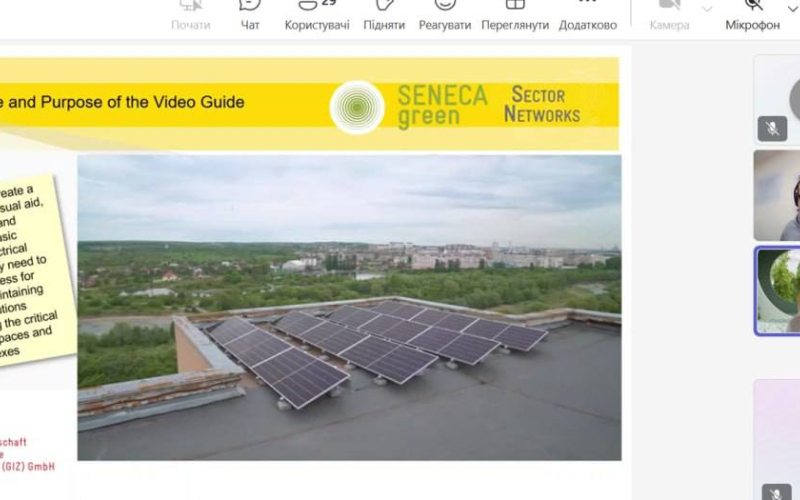The height and width of the screenshot is (500, 800).
Task: Click the Почати button
Action: click(190, 15)
